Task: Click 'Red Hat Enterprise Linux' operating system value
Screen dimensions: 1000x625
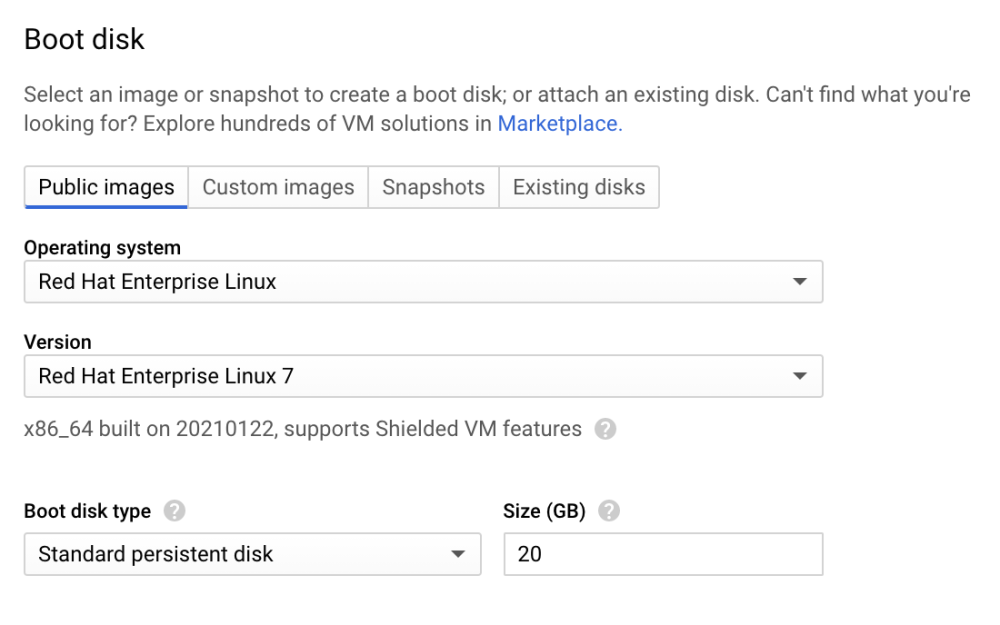Action: 157,282
